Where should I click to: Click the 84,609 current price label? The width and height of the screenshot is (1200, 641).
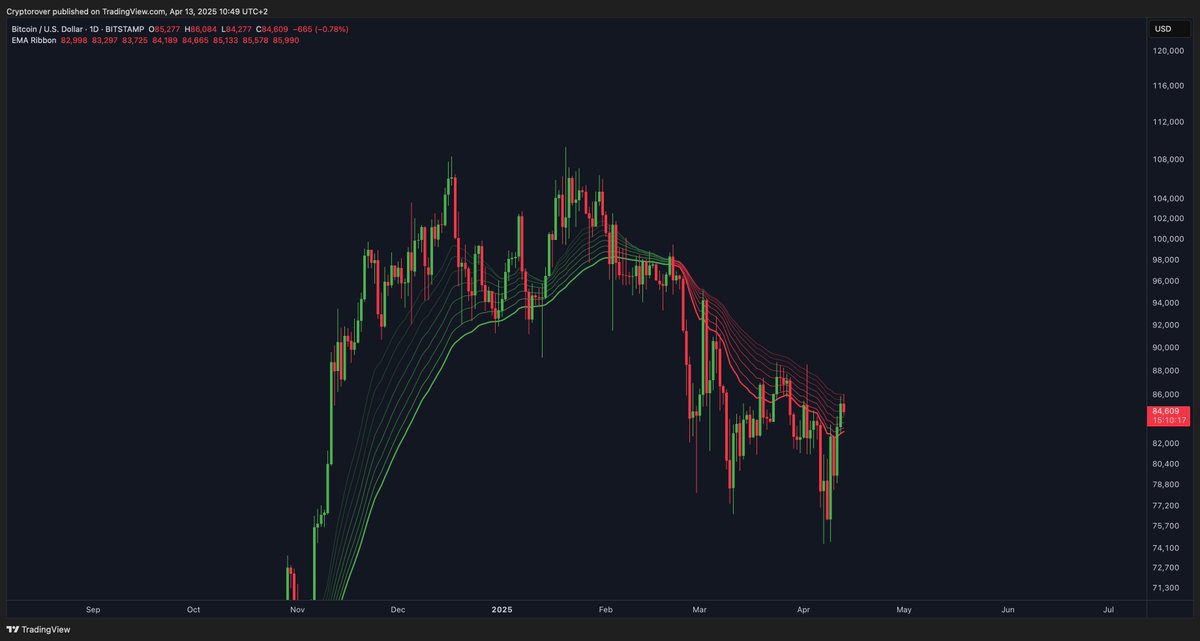pyautogui.click(x=1168, y=410)
